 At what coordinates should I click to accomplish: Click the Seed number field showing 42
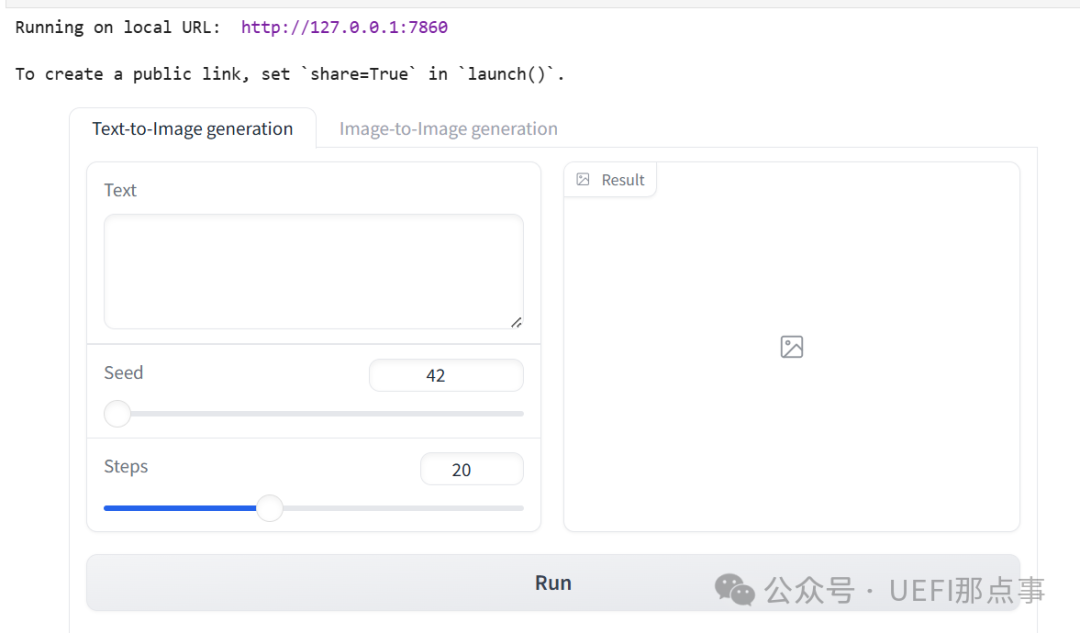click(x=446, y=376)
